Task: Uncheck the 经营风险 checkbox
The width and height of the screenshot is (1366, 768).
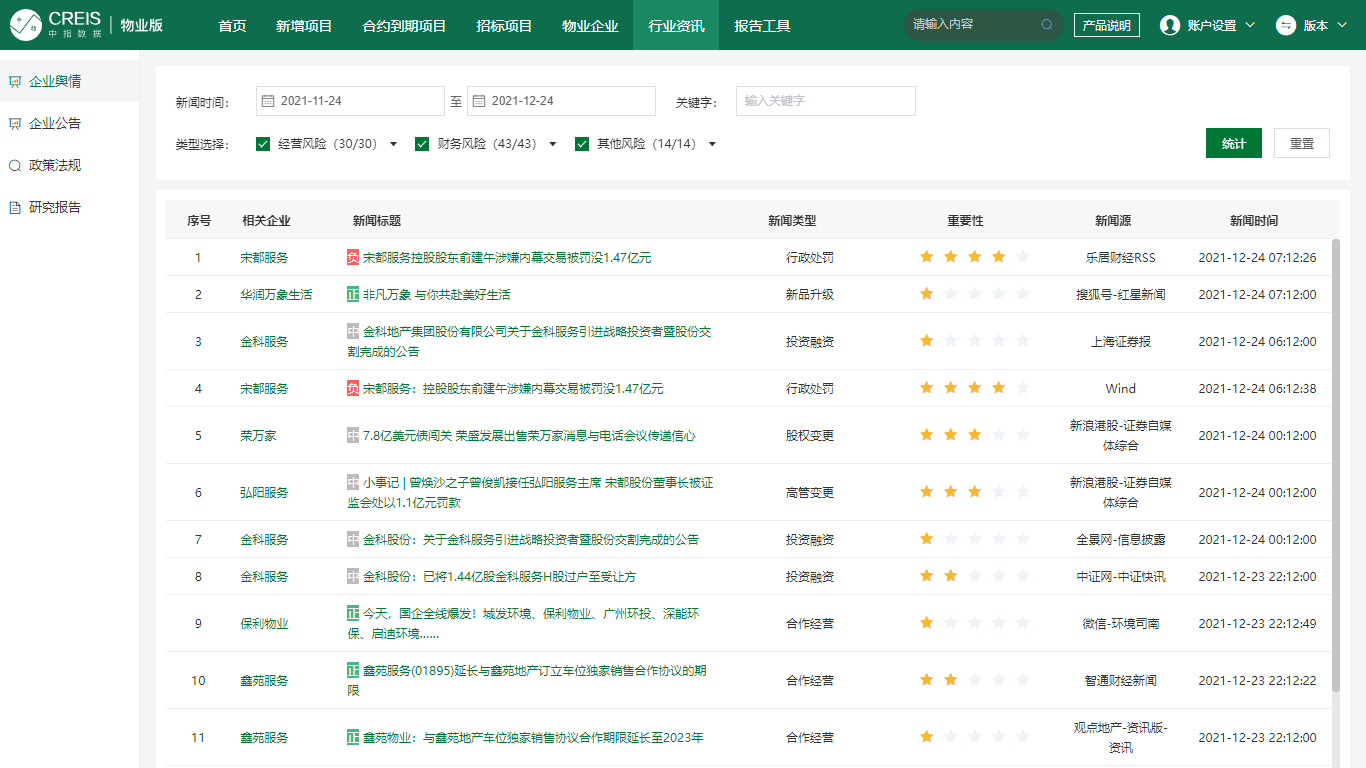Action: (x=263, y=144)
